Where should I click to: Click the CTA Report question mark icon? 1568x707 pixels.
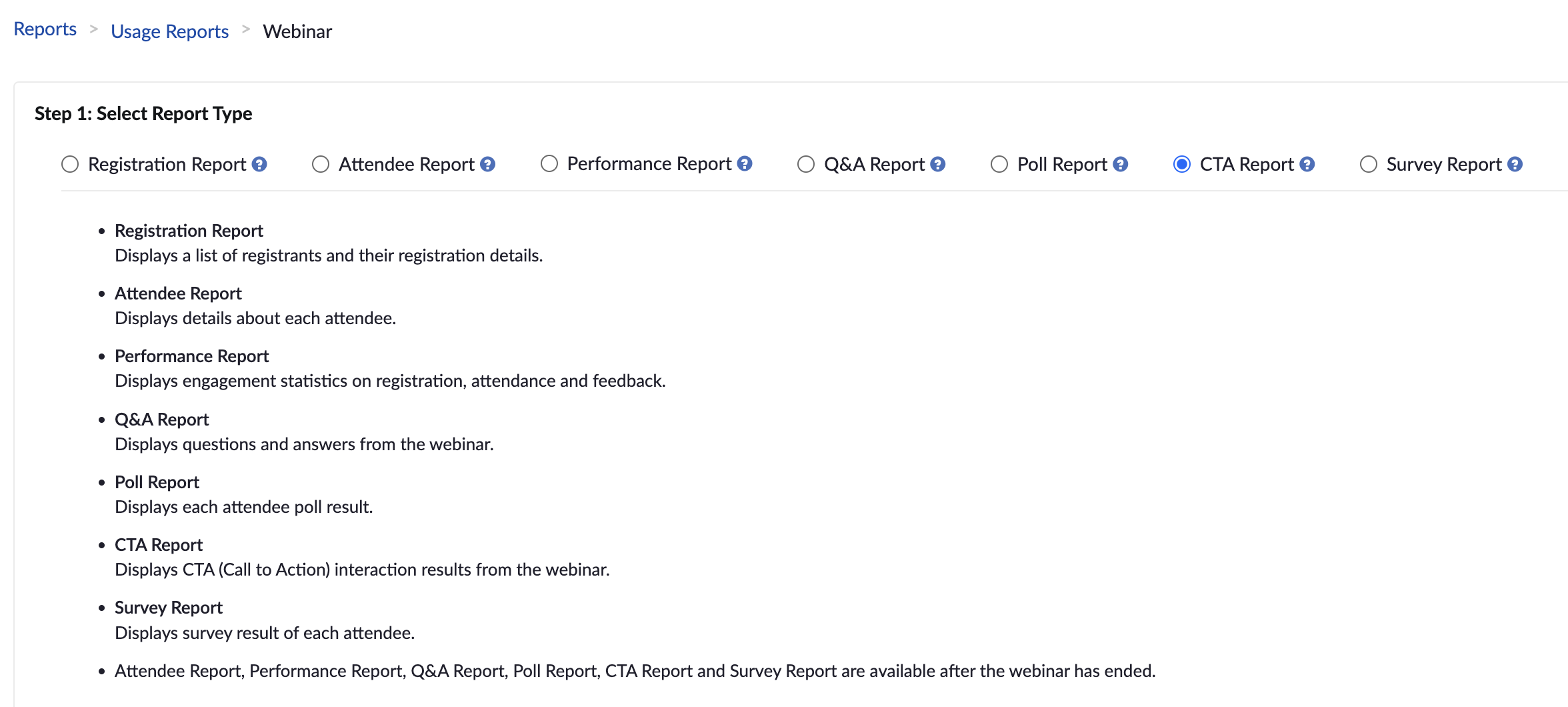(1307, 164)
